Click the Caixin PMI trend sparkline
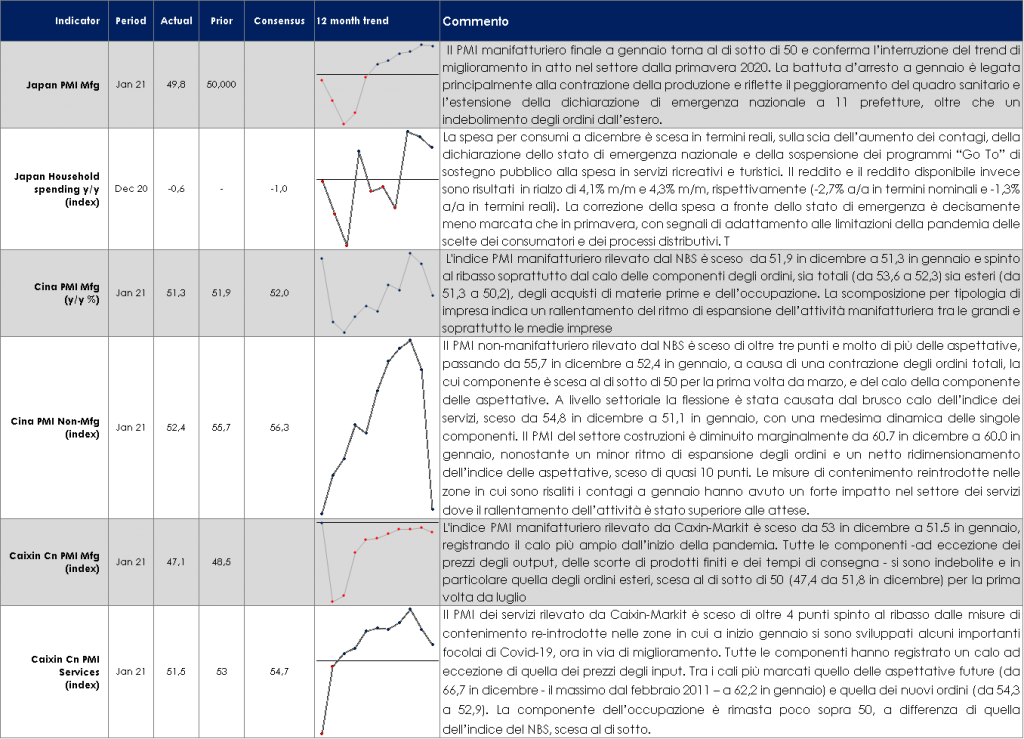1024x739 pixels. click(x=376, y=562)
